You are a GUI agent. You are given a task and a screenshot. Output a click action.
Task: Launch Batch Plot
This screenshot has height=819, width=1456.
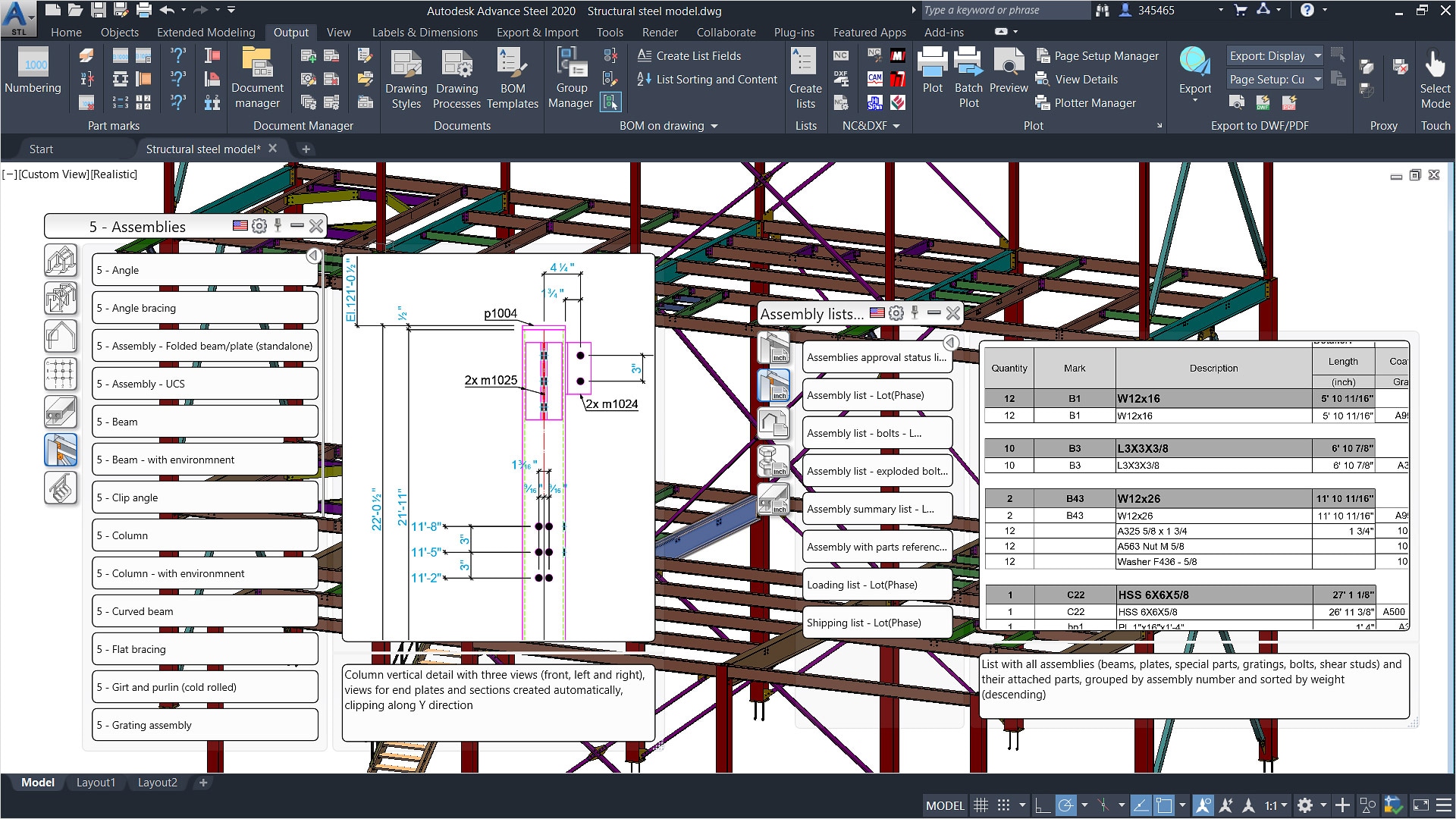[968, 76]
